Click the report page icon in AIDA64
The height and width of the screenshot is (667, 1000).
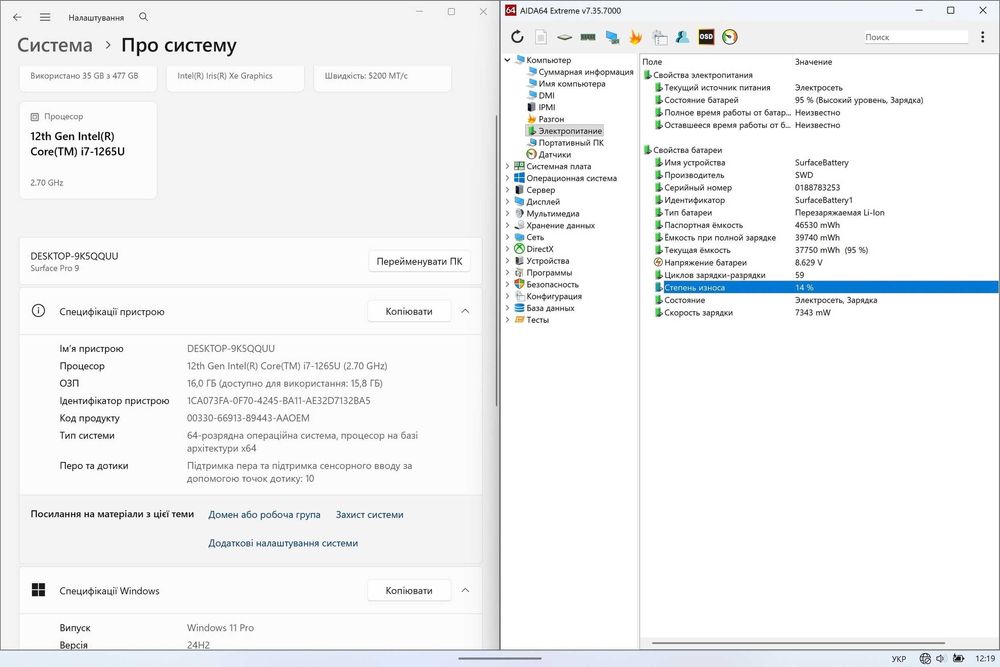pyautogui.click(x=541, y=37)
